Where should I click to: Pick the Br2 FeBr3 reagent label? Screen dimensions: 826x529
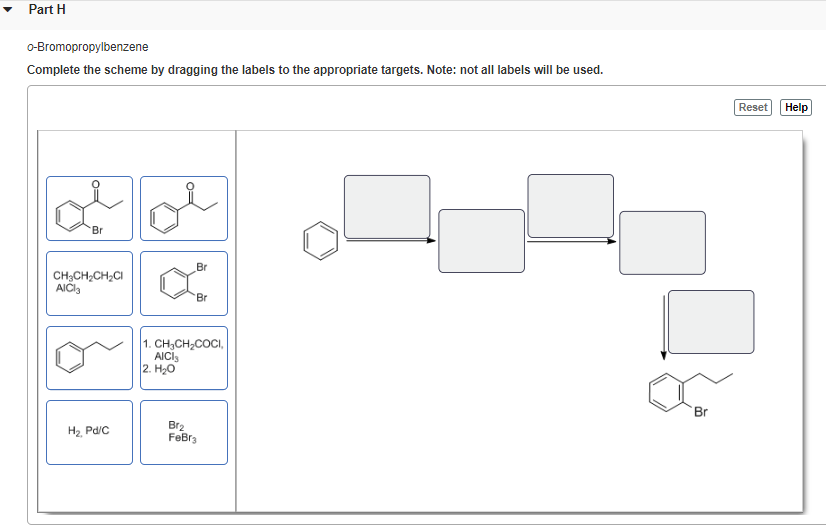click(184, 433)
